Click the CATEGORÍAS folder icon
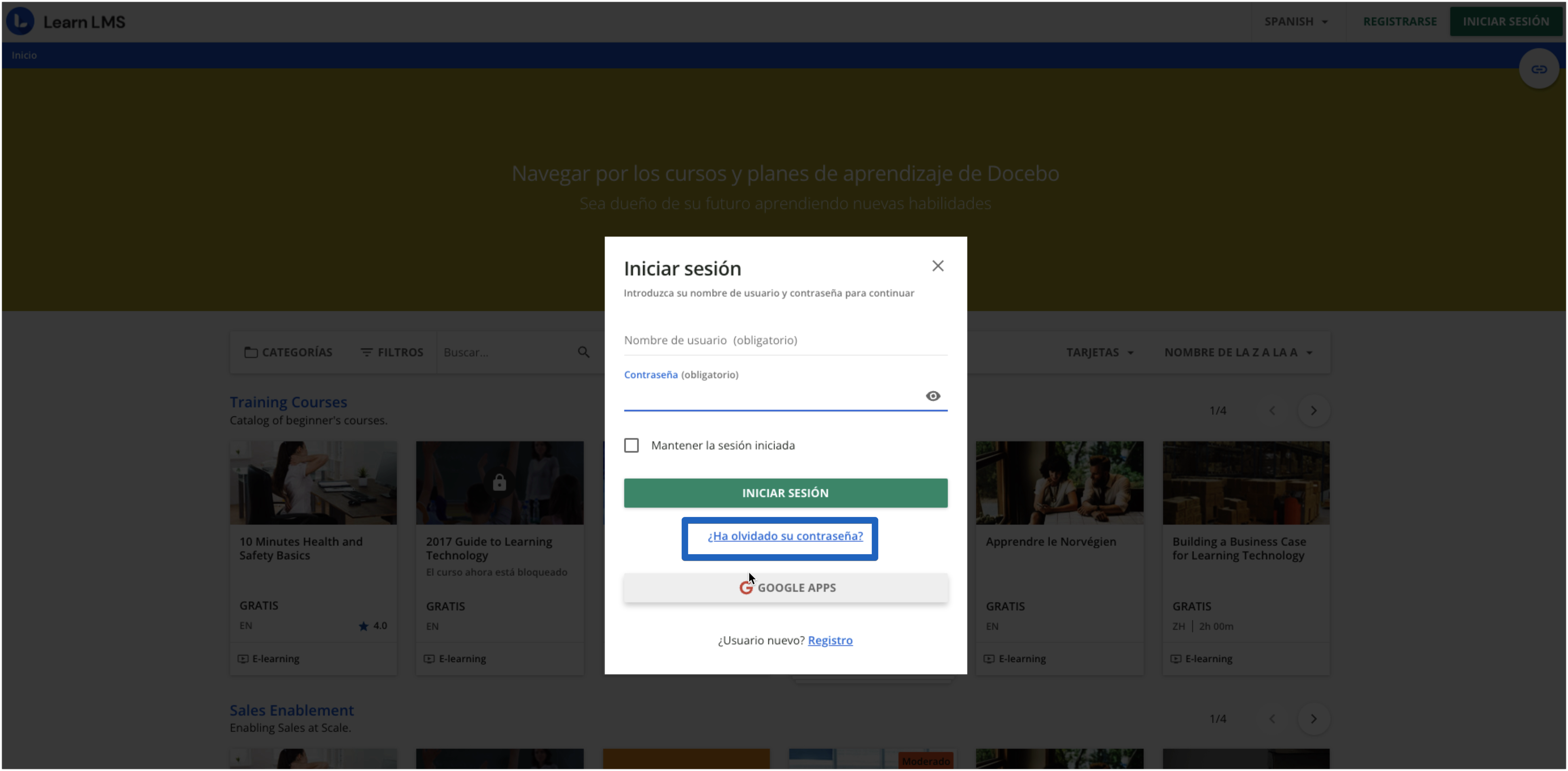 251,352
